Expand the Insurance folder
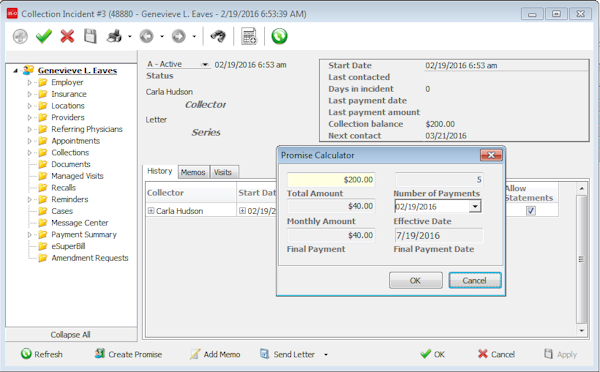The image size is (600, 372). click(29, 94)
